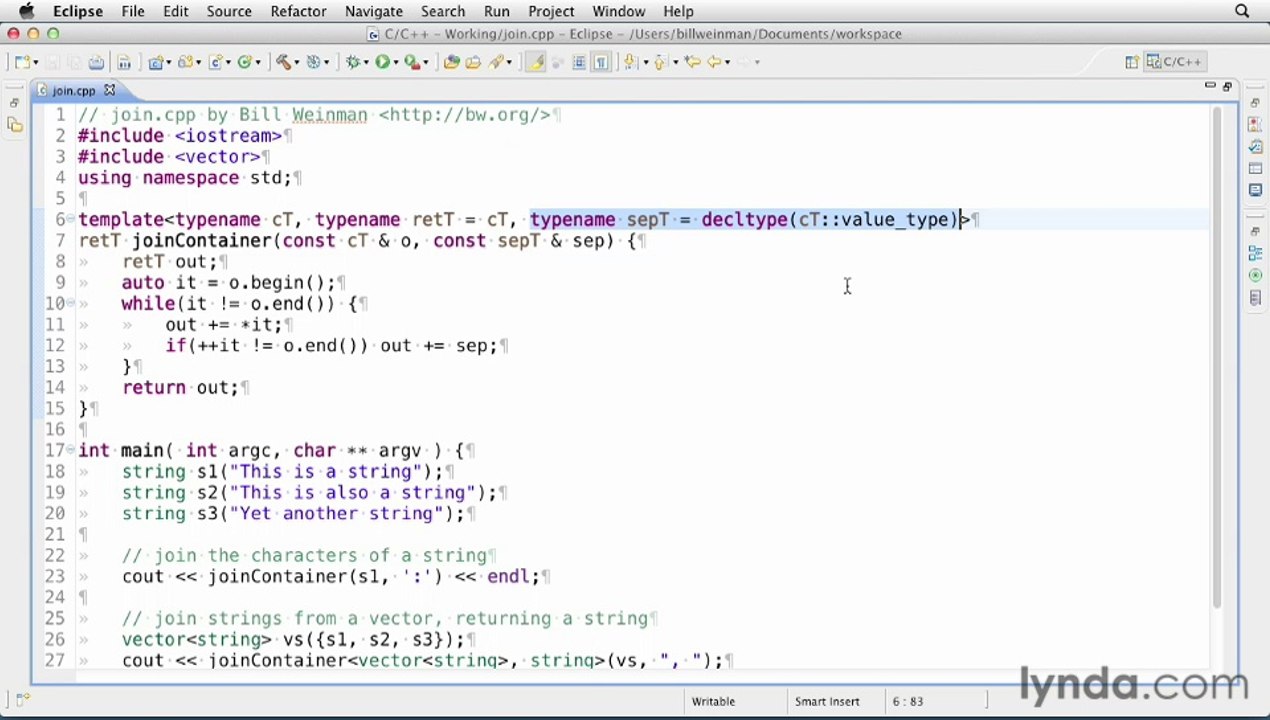Open the Outline view from right trim

pyautogui.click(x=1254, y=254)
